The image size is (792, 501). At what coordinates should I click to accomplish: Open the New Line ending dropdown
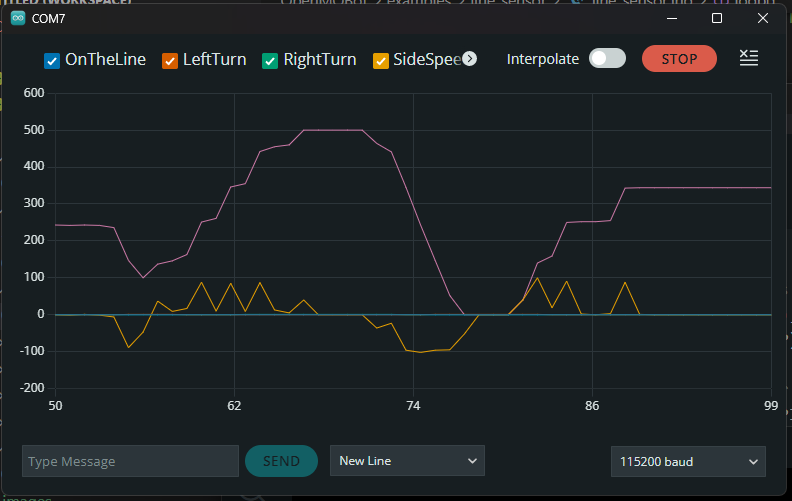407,461
